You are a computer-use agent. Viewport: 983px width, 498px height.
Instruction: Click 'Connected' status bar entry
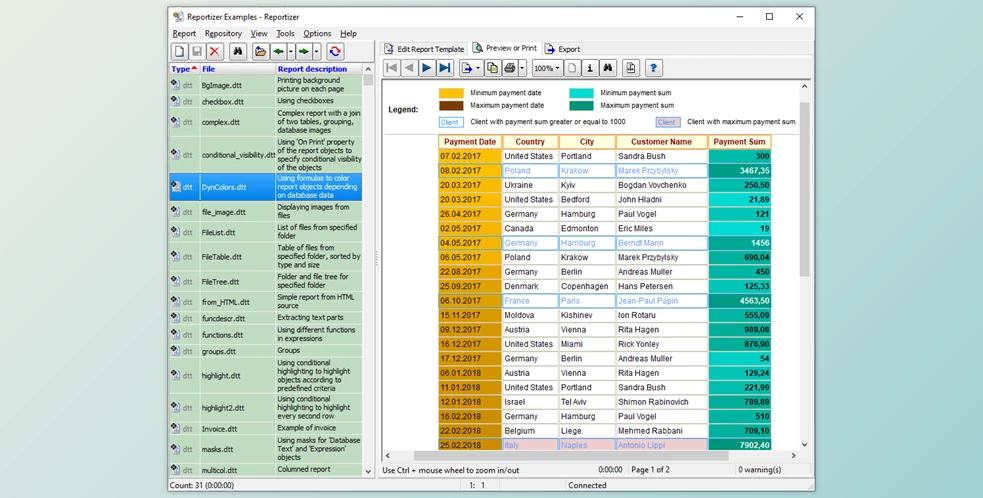[587, 485]
